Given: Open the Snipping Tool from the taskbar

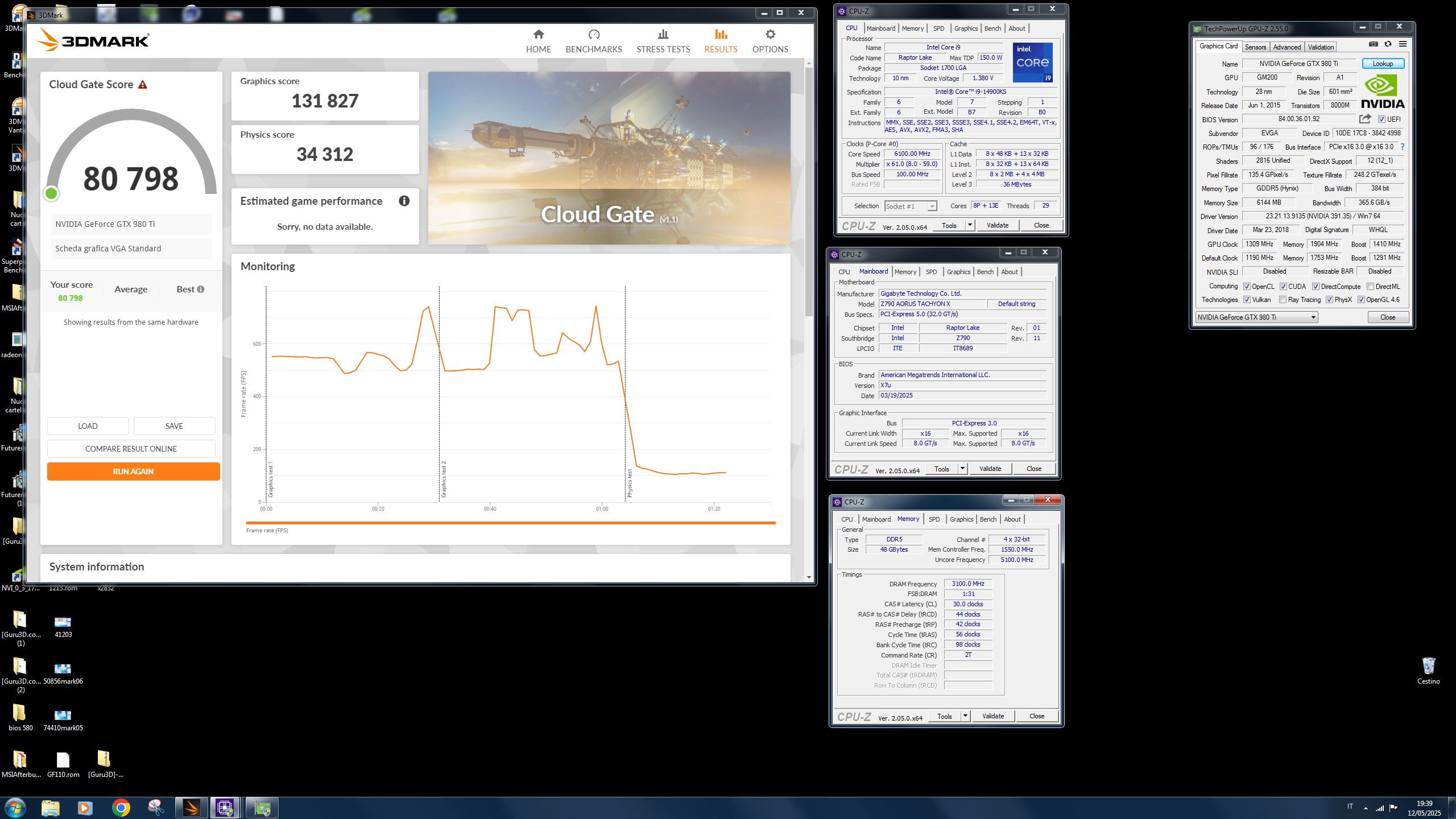Looking at the screenshot, I should point(155,808).
